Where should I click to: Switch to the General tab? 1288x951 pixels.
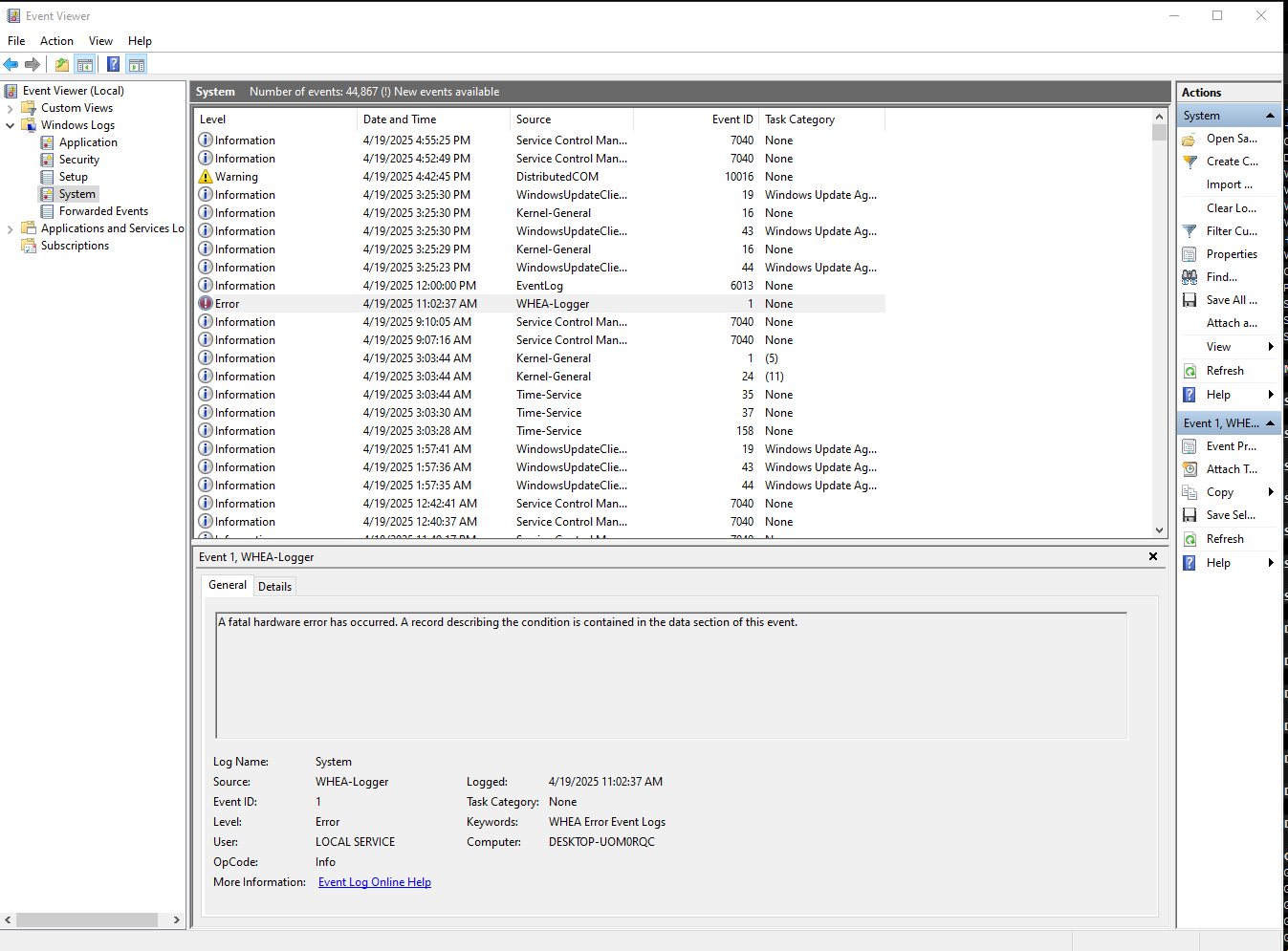click(x=228, y=585)
